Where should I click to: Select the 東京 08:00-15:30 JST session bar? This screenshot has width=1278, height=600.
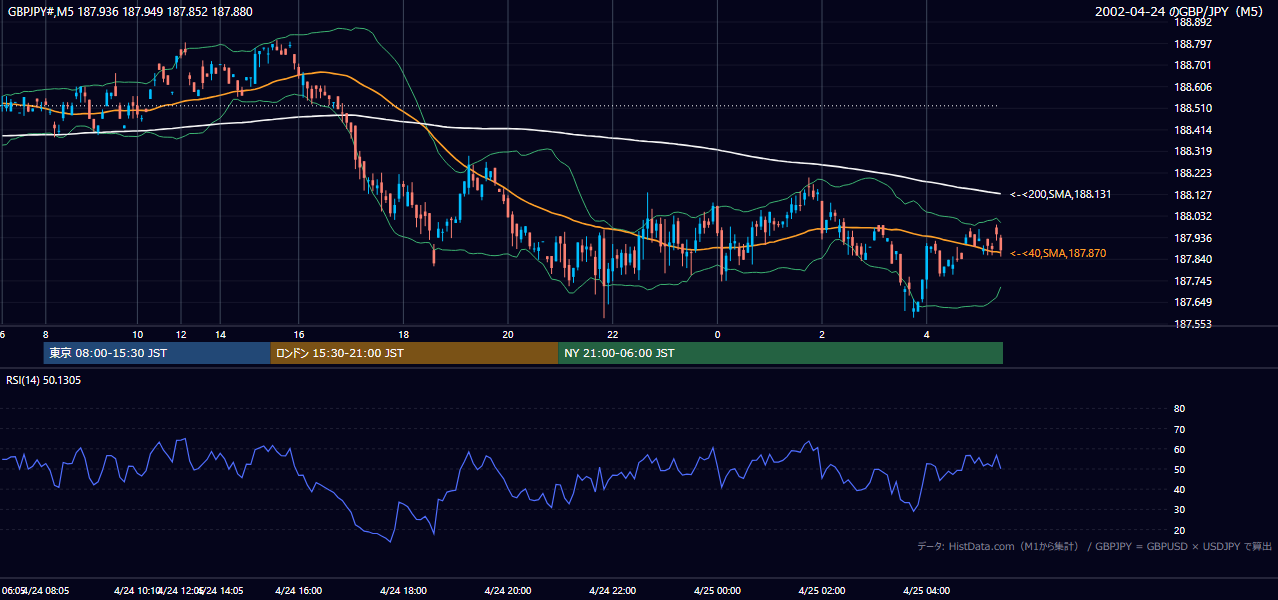click(x=157, y=353)
